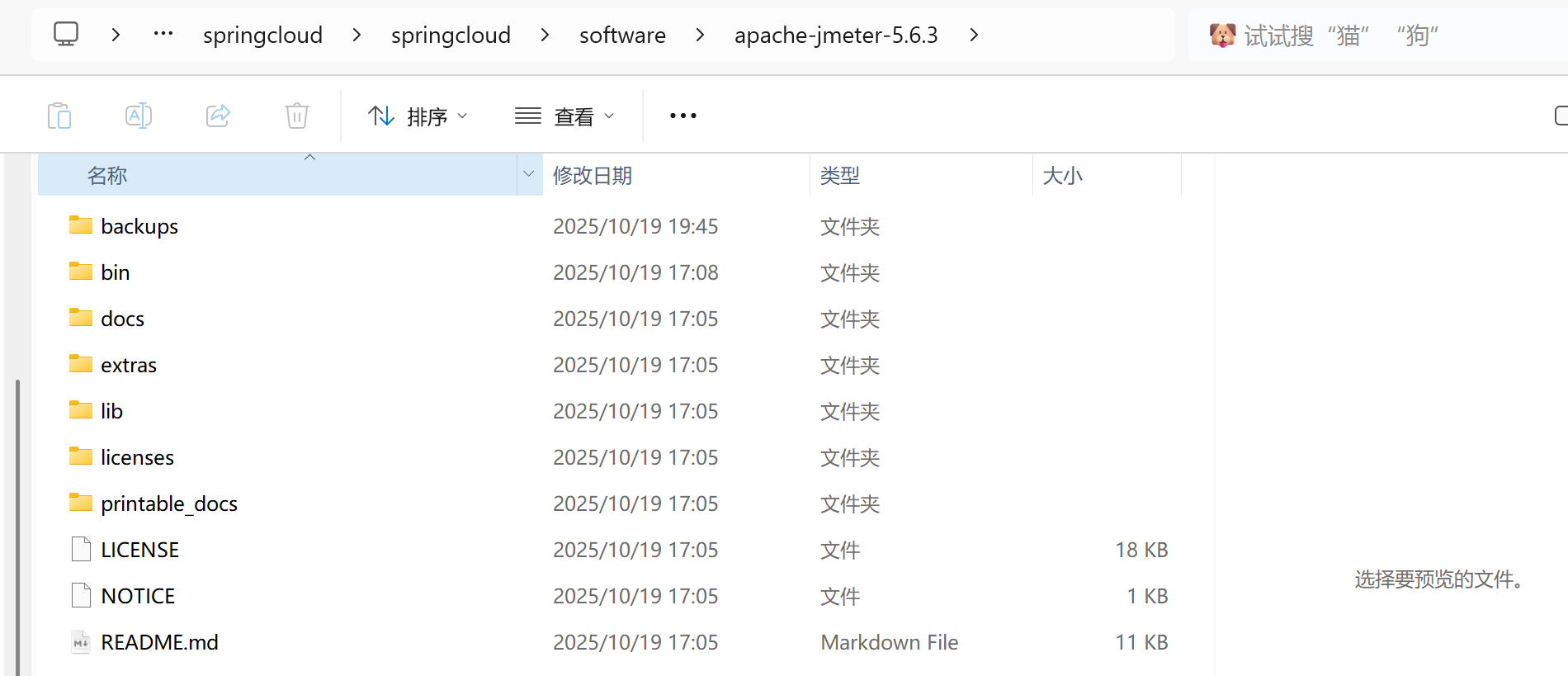
Task: Sort by 名称 column header
Action: pyautogui.click(x=277, y=174)
